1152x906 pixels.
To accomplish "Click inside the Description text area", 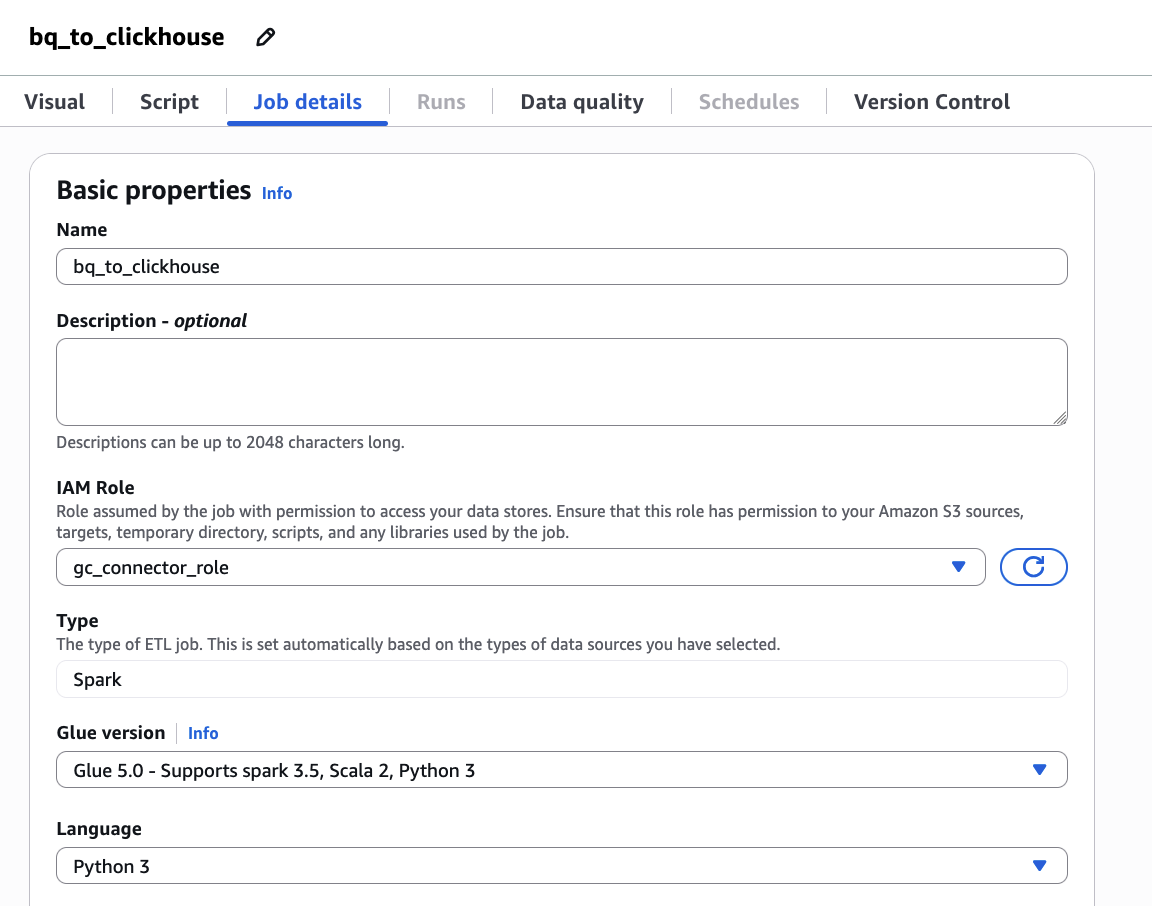I will [x=561, y=382].
